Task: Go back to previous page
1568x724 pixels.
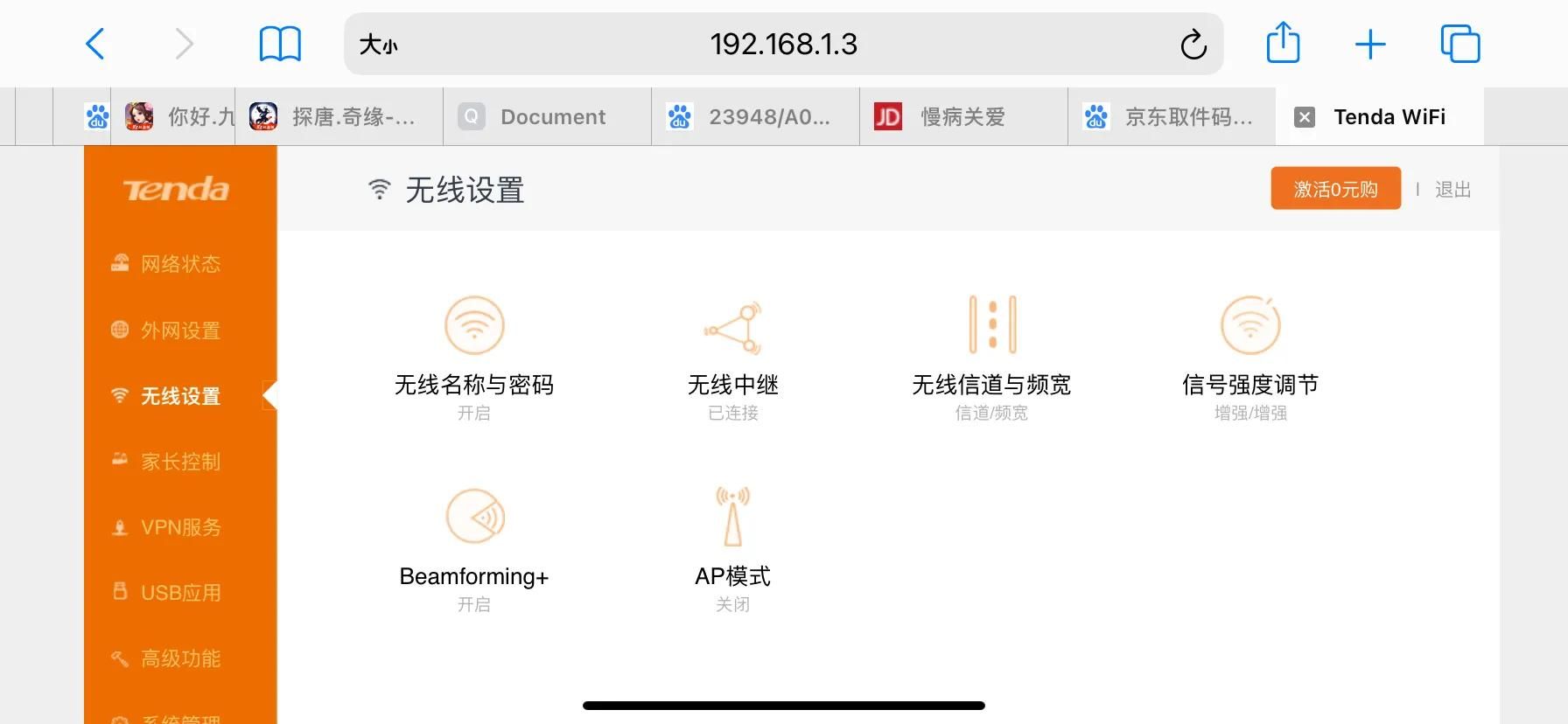Action: click(95, 44)
